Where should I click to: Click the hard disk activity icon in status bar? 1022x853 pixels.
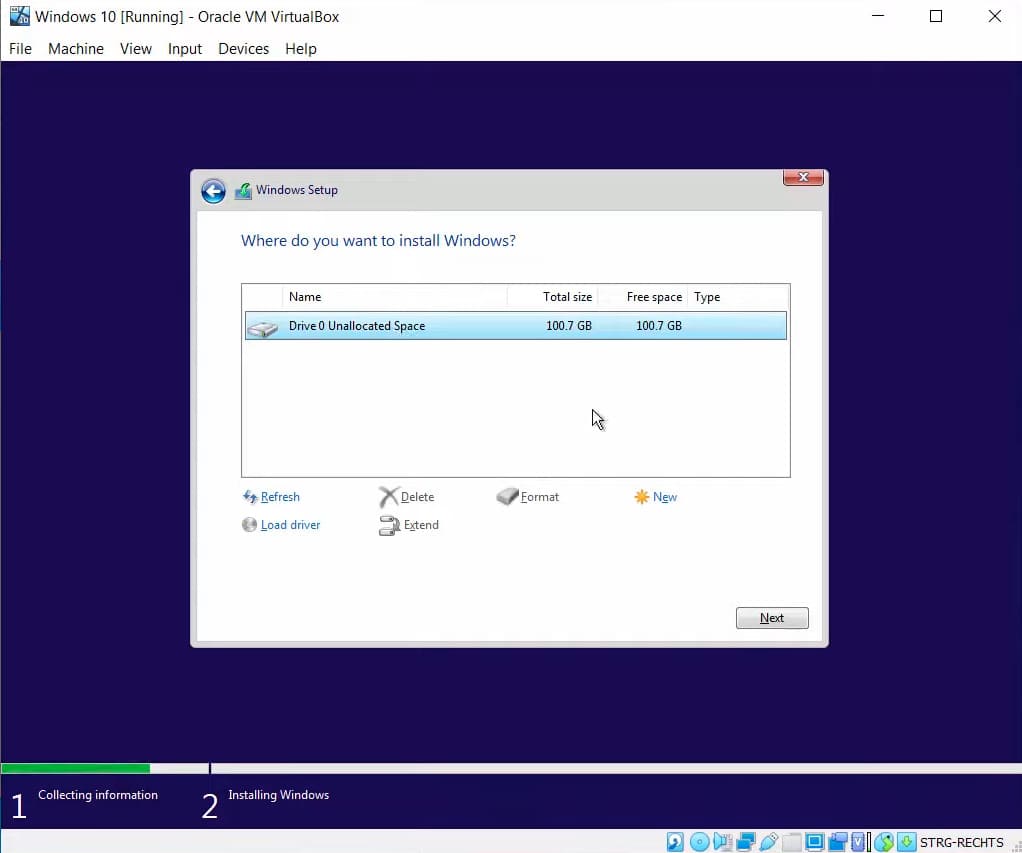click(x=677, y=842)
